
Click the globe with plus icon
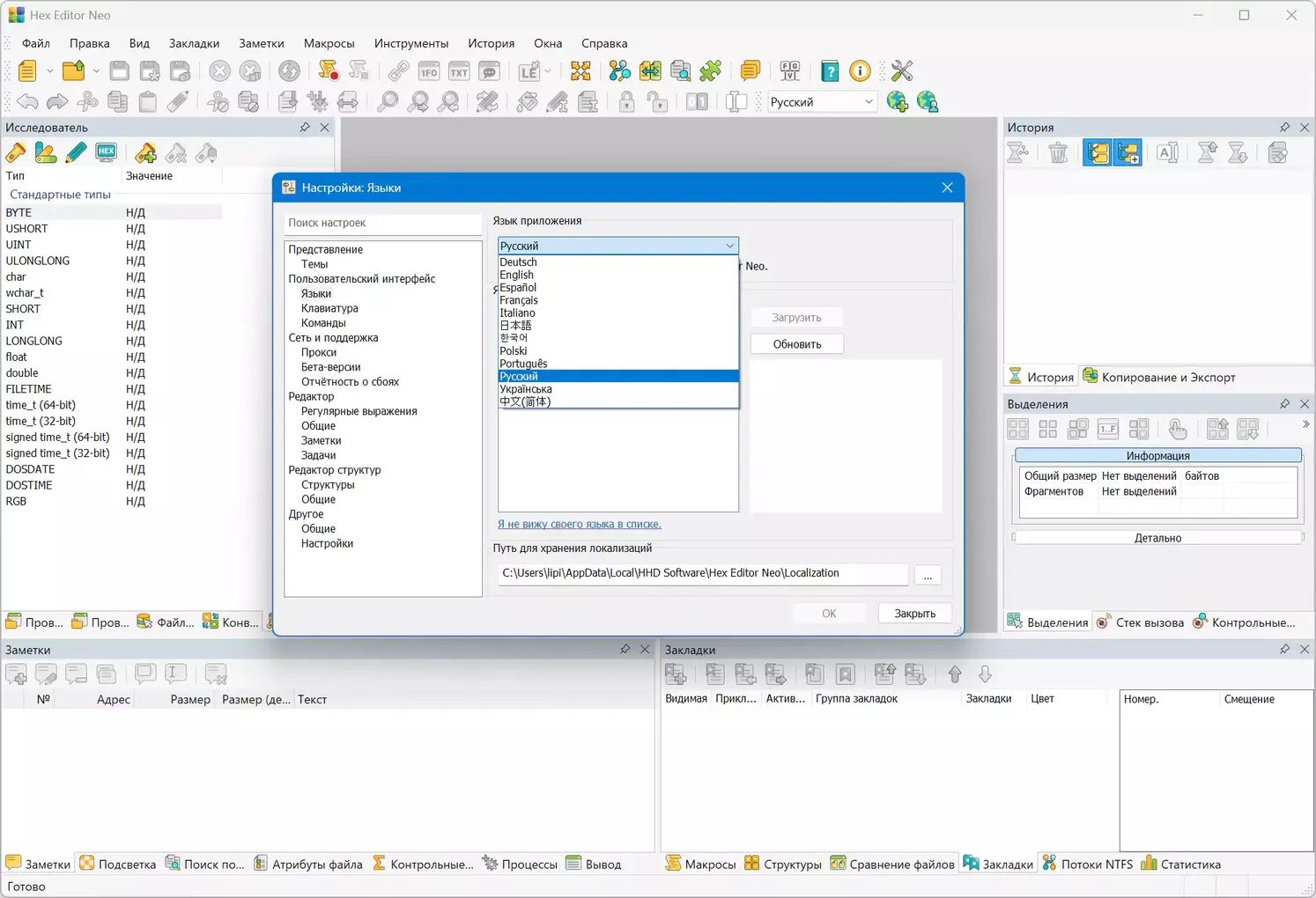point(898,102)
